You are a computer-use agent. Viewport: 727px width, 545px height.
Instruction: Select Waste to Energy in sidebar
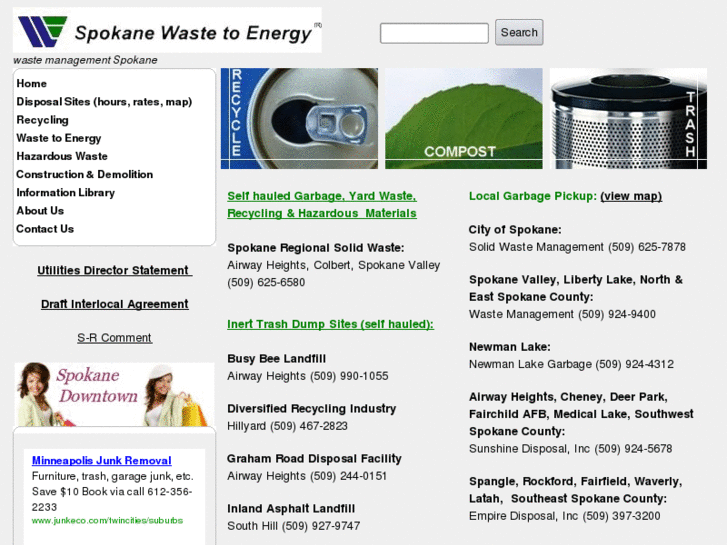pyautogui.click(x=59, y=138)
